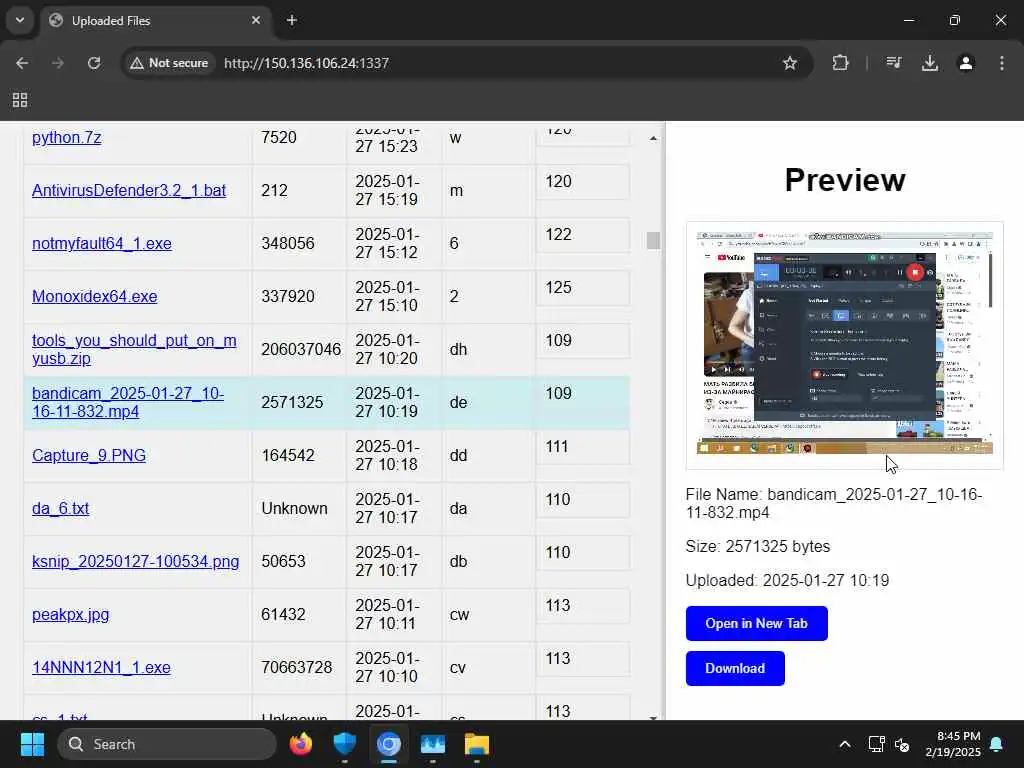Click the taskbar Search box
The height and width of the screenshot is (768, 1024).
click(167, 744)
